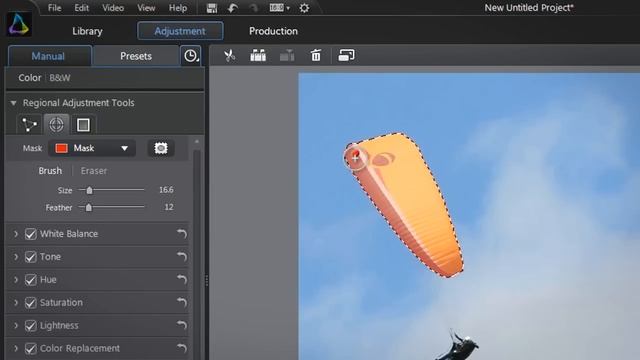Screen dimensions: 640x360
Task: Collapse the Regional Adjustment Tools section
Action: click(x=13, y=103)
